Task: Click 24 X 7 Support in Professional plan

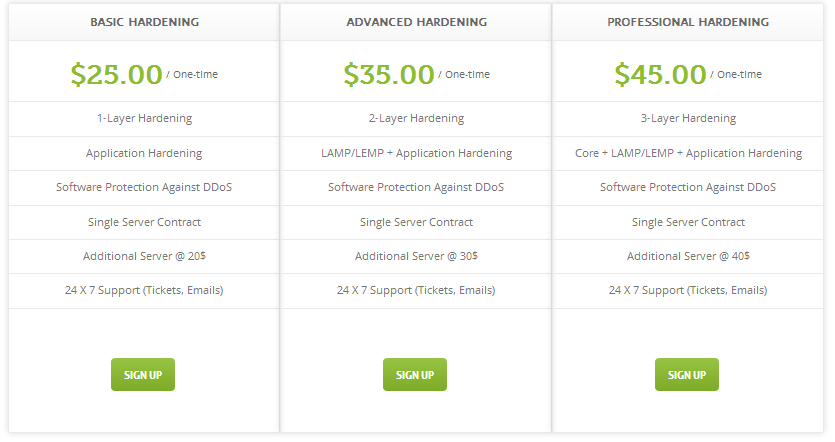Action: (x=688, y=290)
